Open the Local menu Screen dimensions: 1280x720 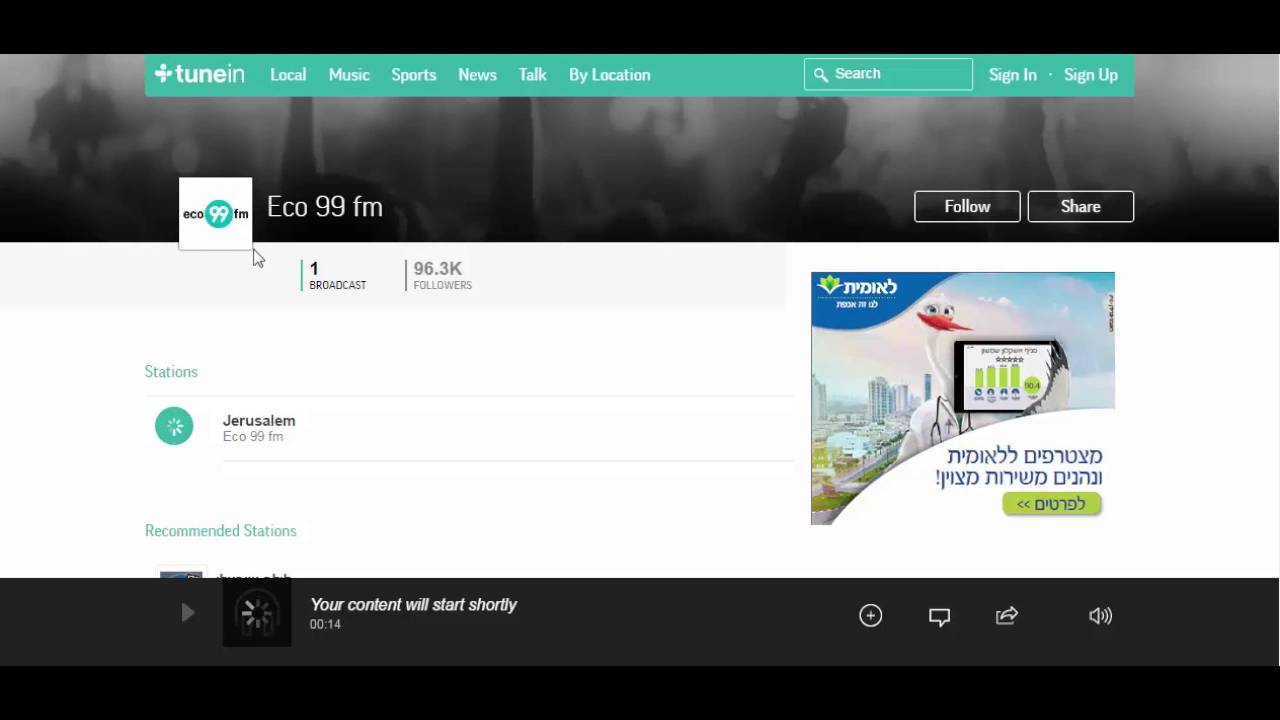click(x=288, y=75)
